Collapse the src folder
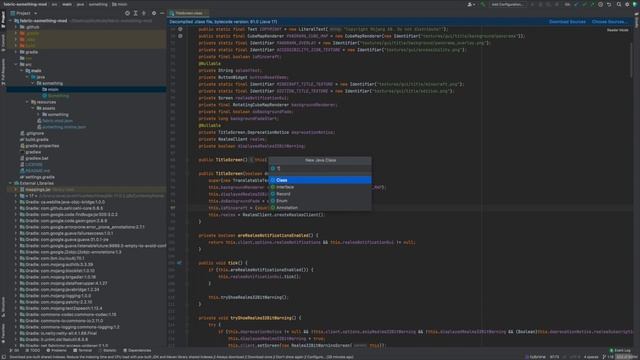The image size is (640, 360). tap(16, 64)
